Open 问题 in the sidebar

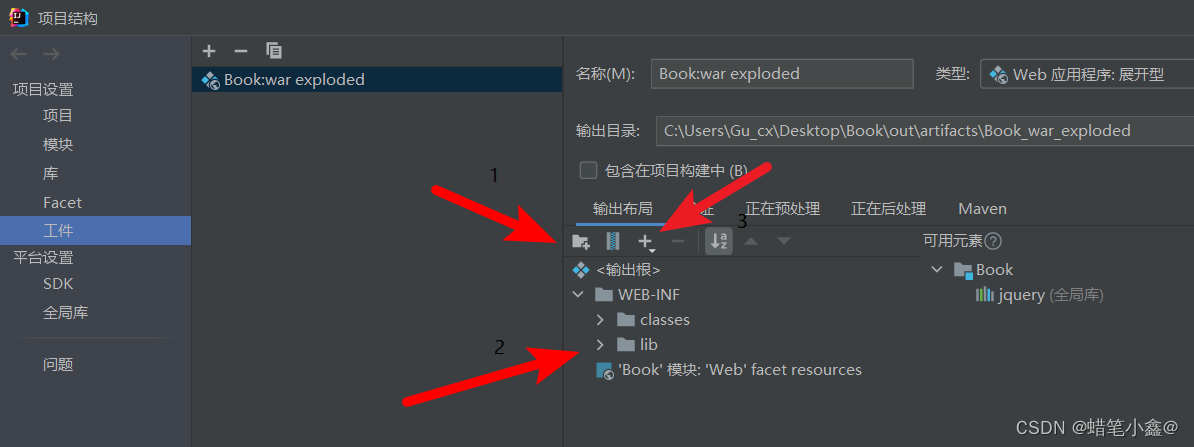(58, 365)
